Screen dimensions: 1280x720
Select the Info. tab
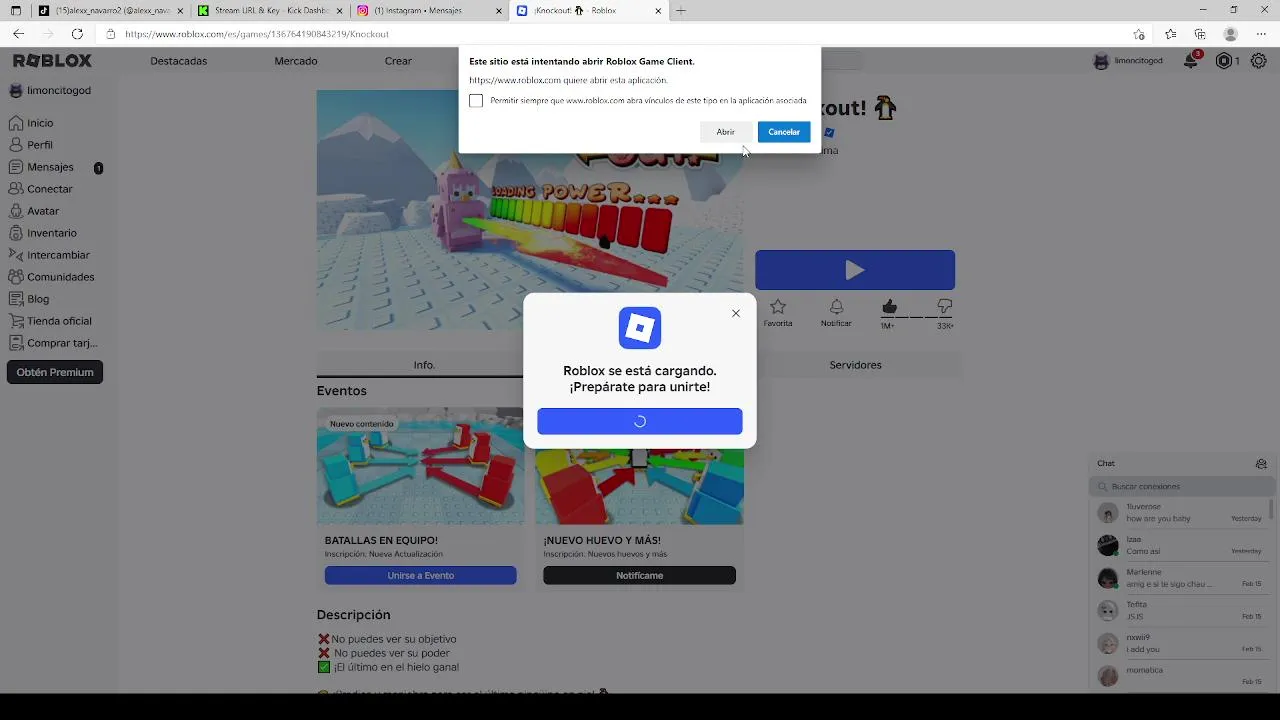(x=424, y=365)
